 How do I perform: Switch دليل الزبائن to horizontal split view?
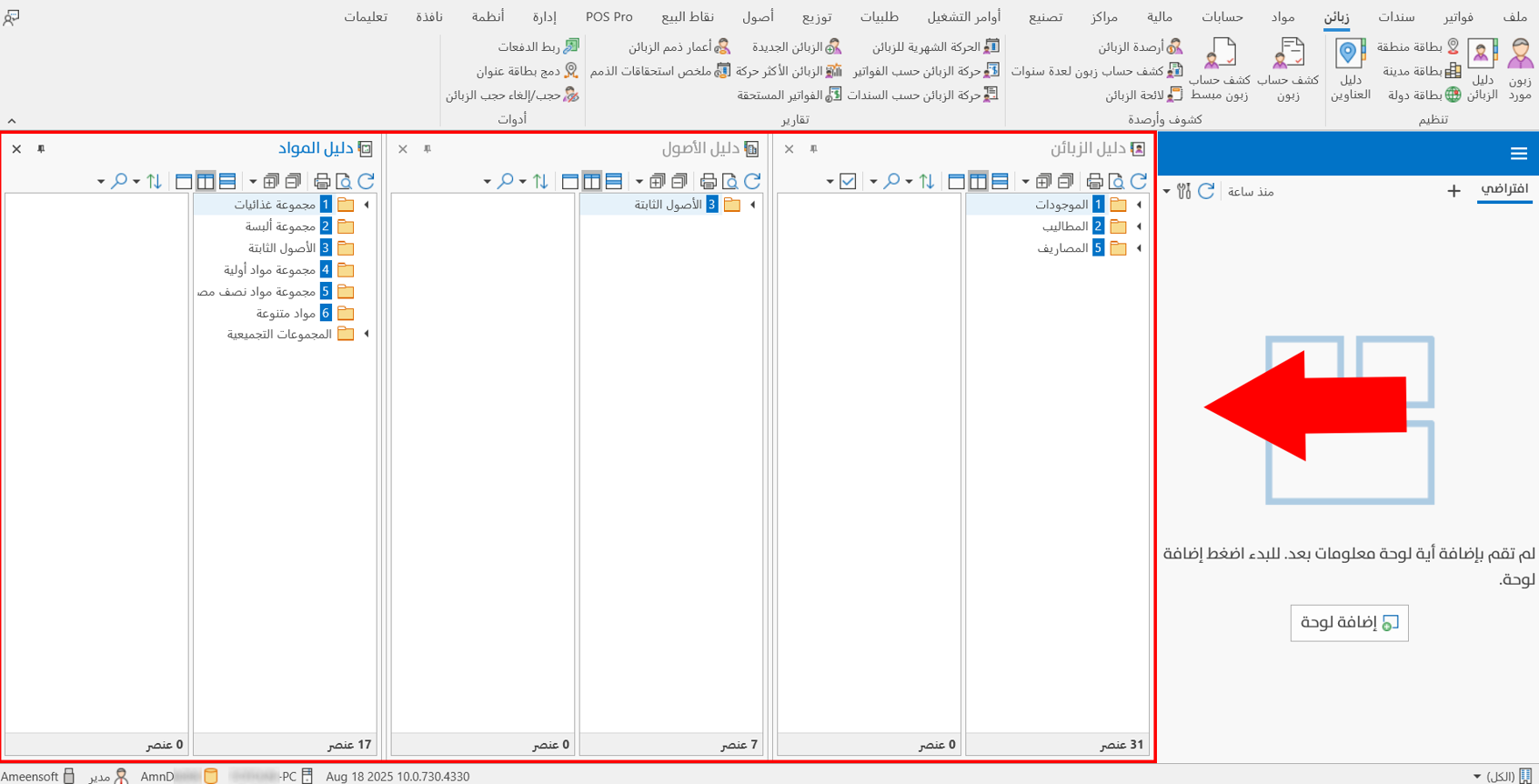1001,181
